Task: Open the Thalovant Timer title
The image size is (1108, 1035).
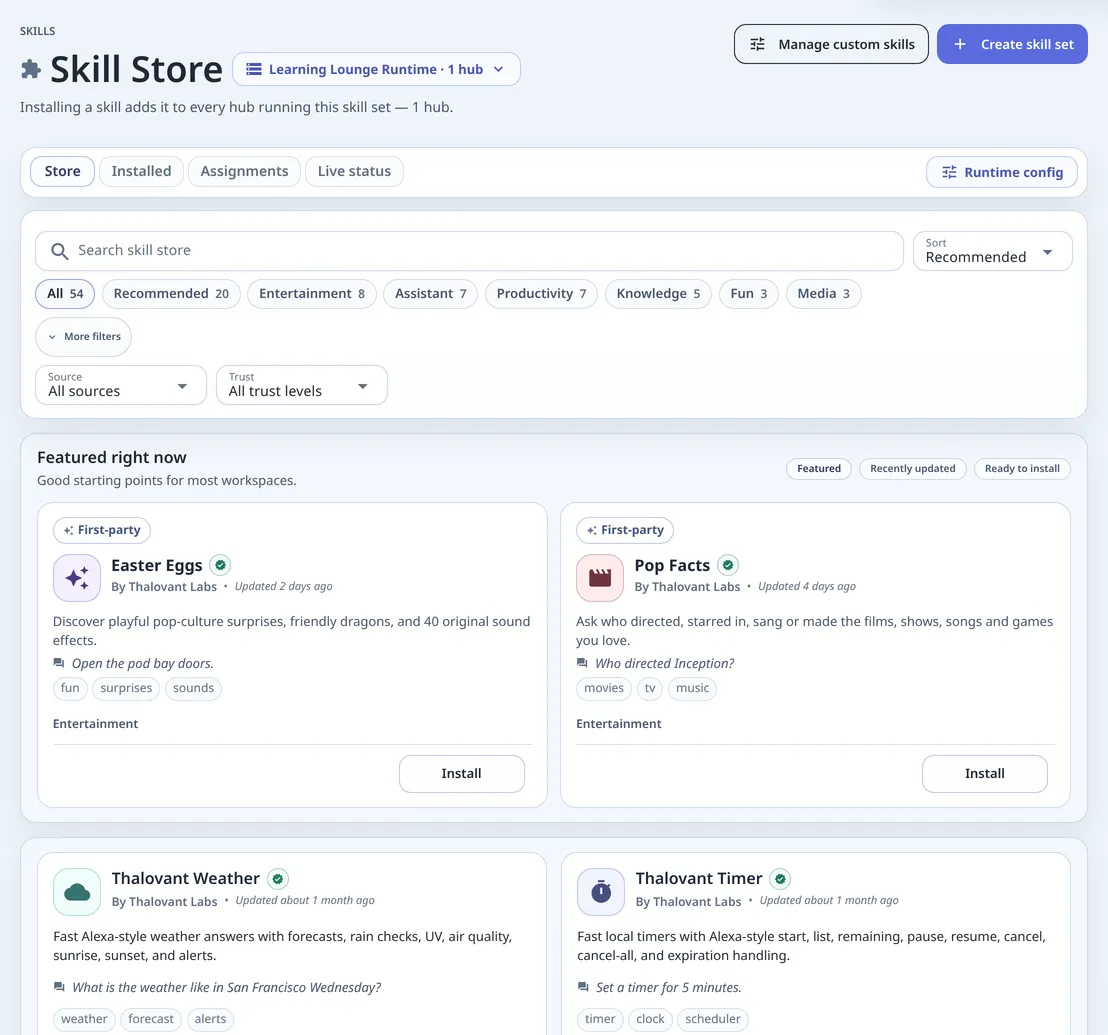Action: tap(699, 878)
